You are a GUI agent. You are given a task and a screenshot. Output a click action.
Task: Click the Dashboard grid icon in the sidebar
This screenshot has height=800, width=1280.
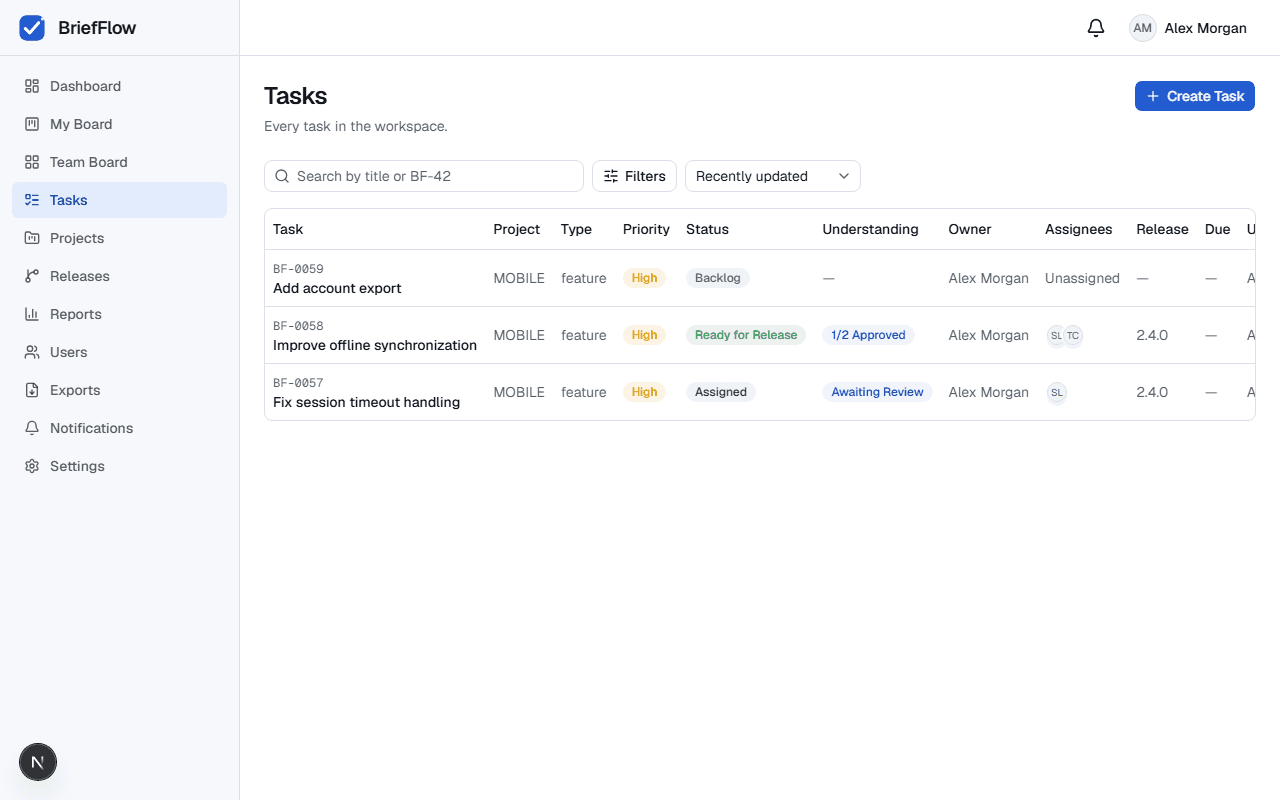pyautogui.click(x=32, y=86)
